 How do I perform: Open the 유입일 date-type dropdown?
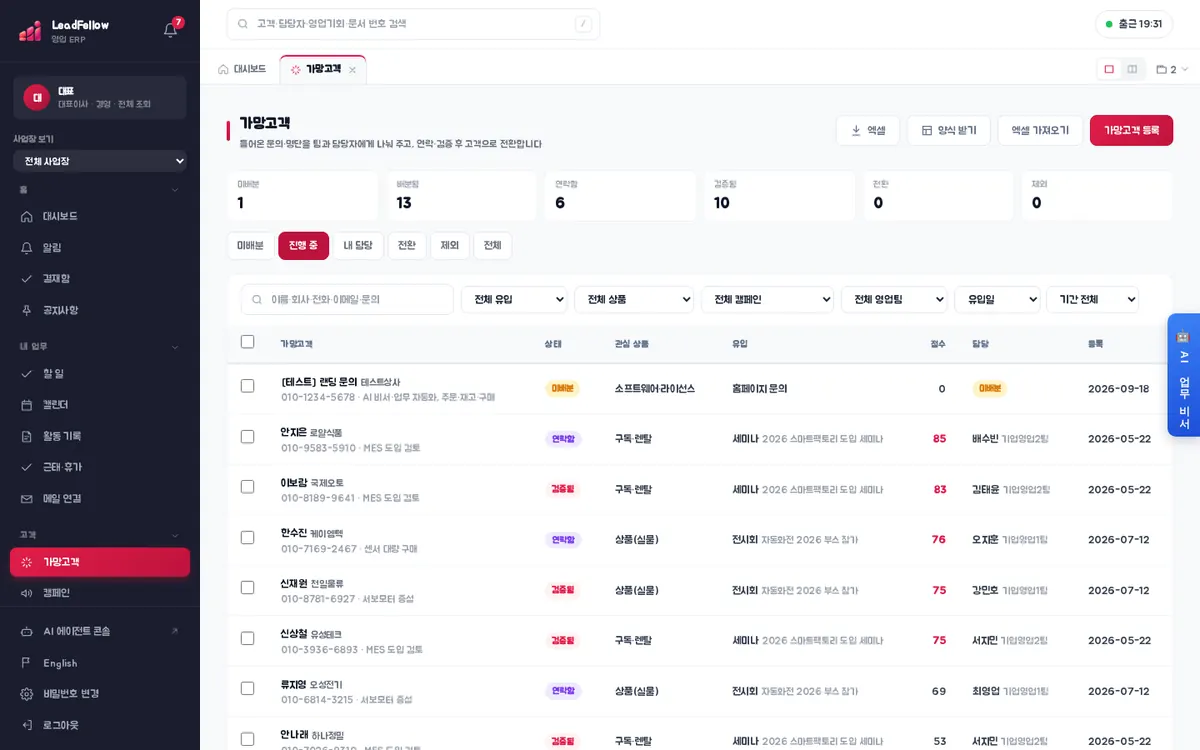point(997,299)
